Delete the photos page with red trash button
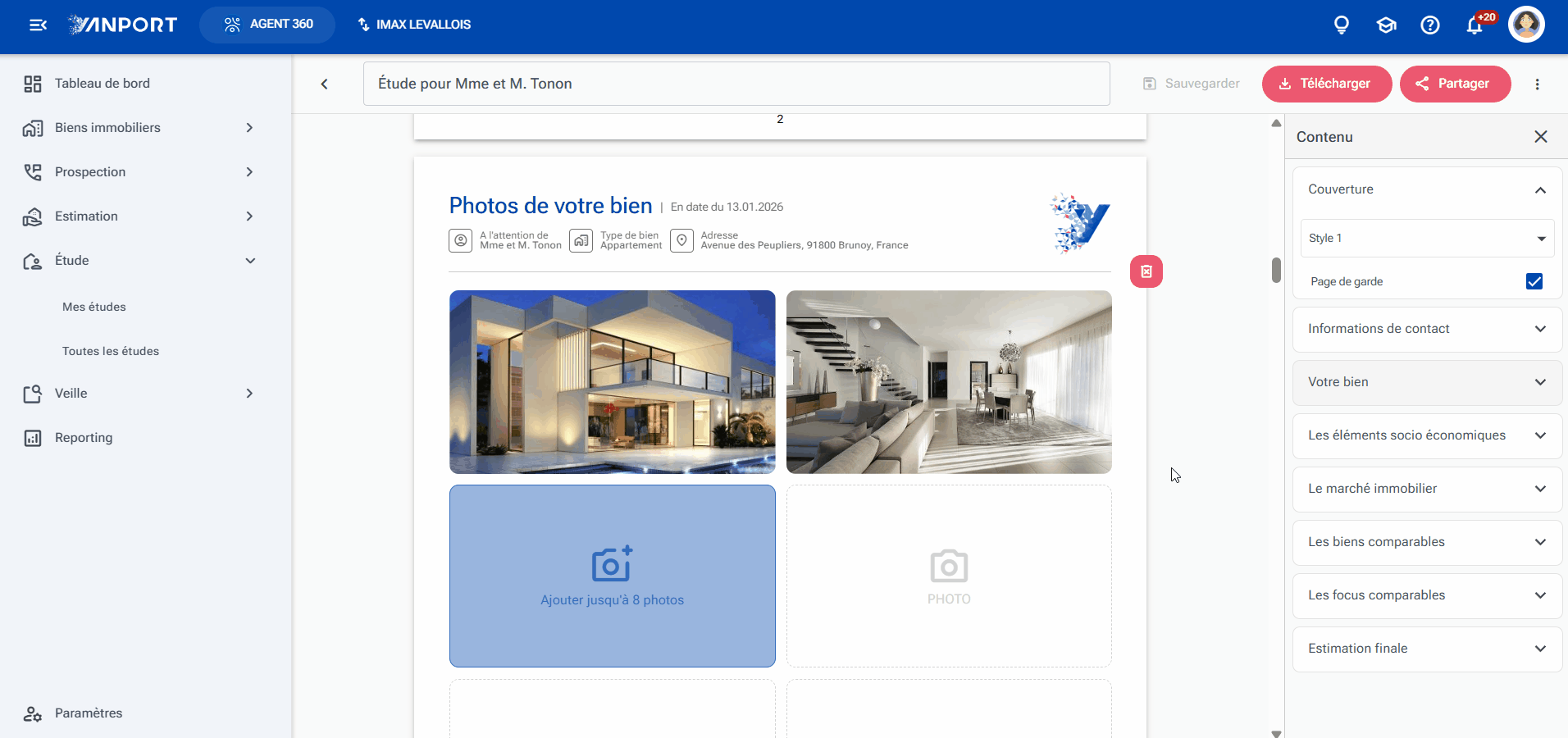 1146,271
